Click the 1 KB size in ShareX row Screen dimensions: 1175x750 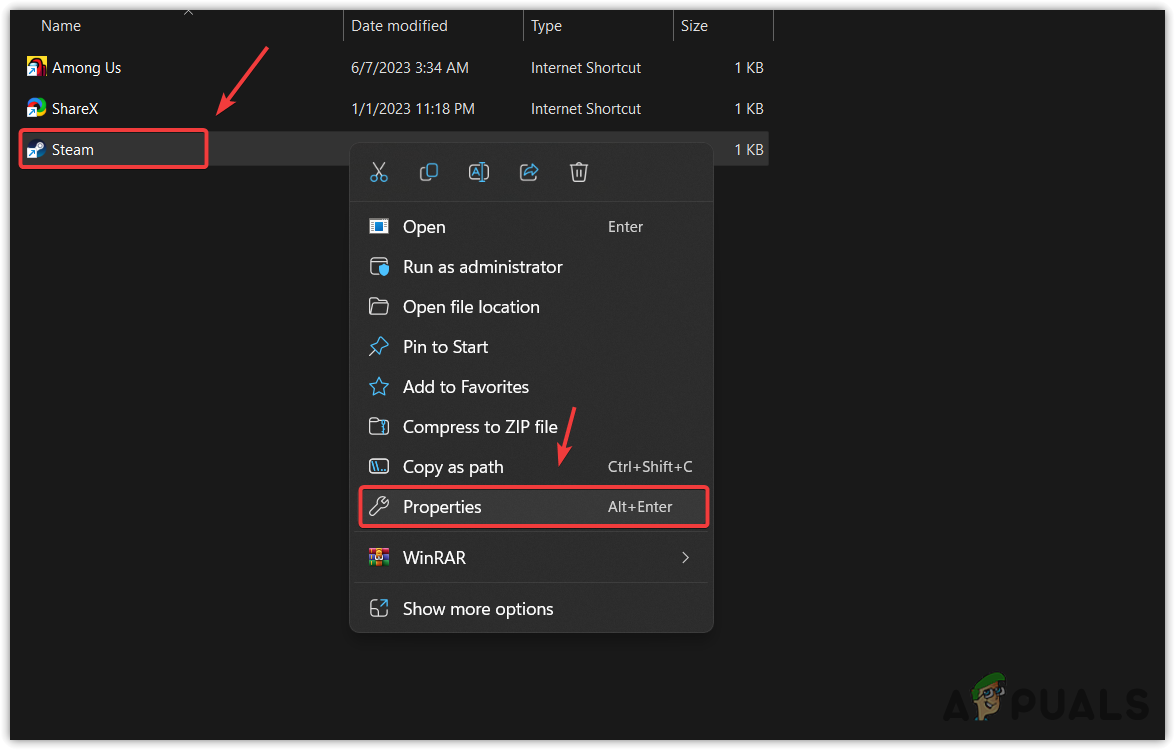tap(749, 109)
